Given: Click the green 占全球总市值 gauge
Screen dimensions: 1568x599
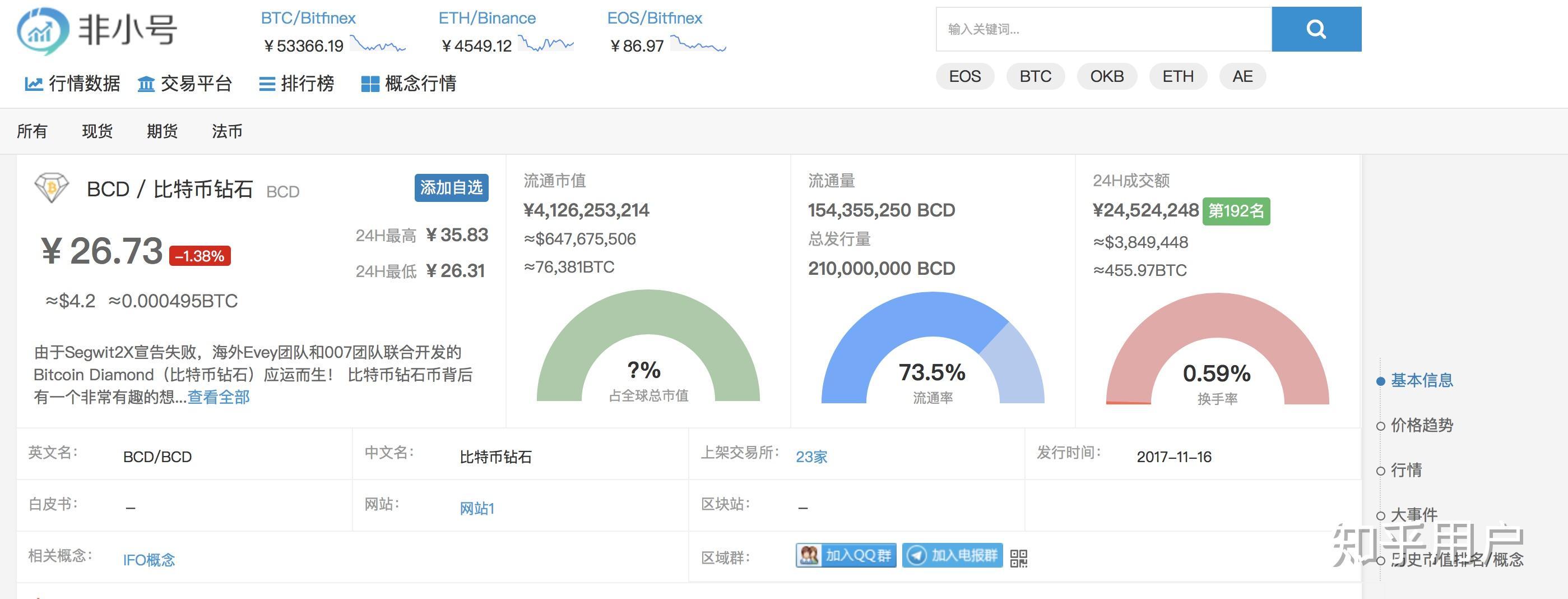Looking at the screenshot, I should pyautogui.click(x=648, y=346).
